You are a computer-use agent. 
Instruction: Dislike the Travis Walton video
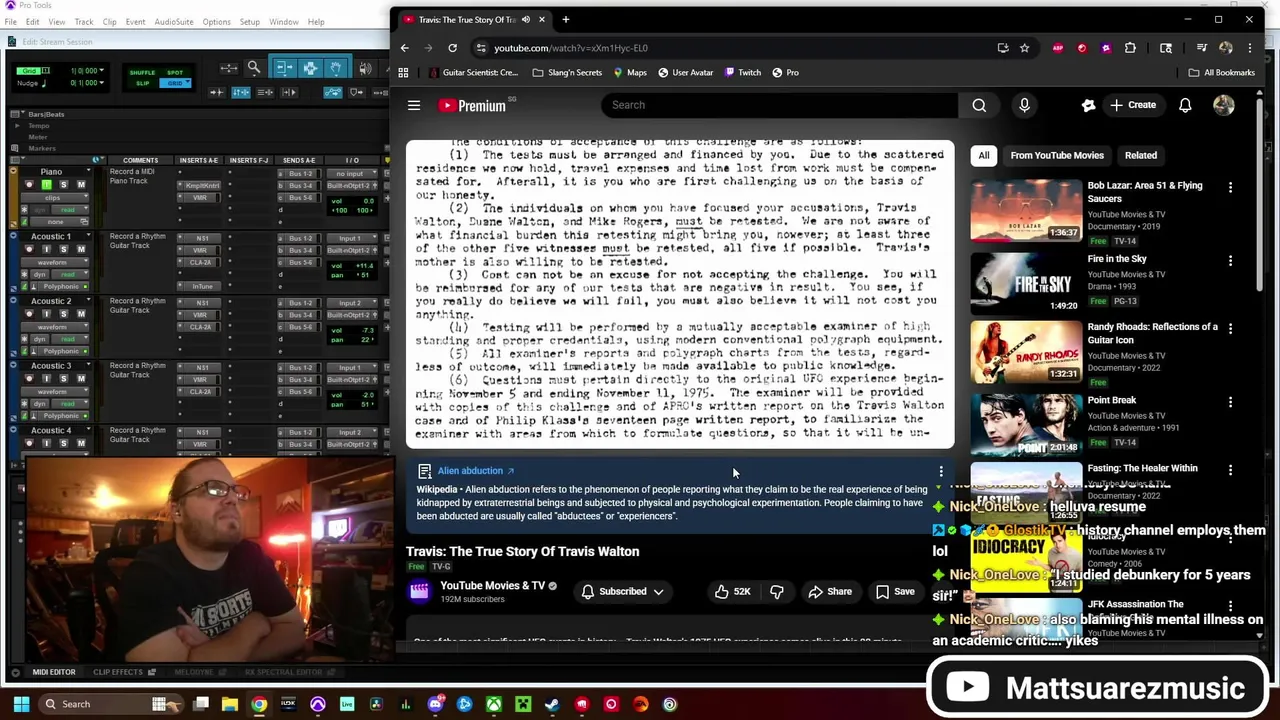click(777, 591)
